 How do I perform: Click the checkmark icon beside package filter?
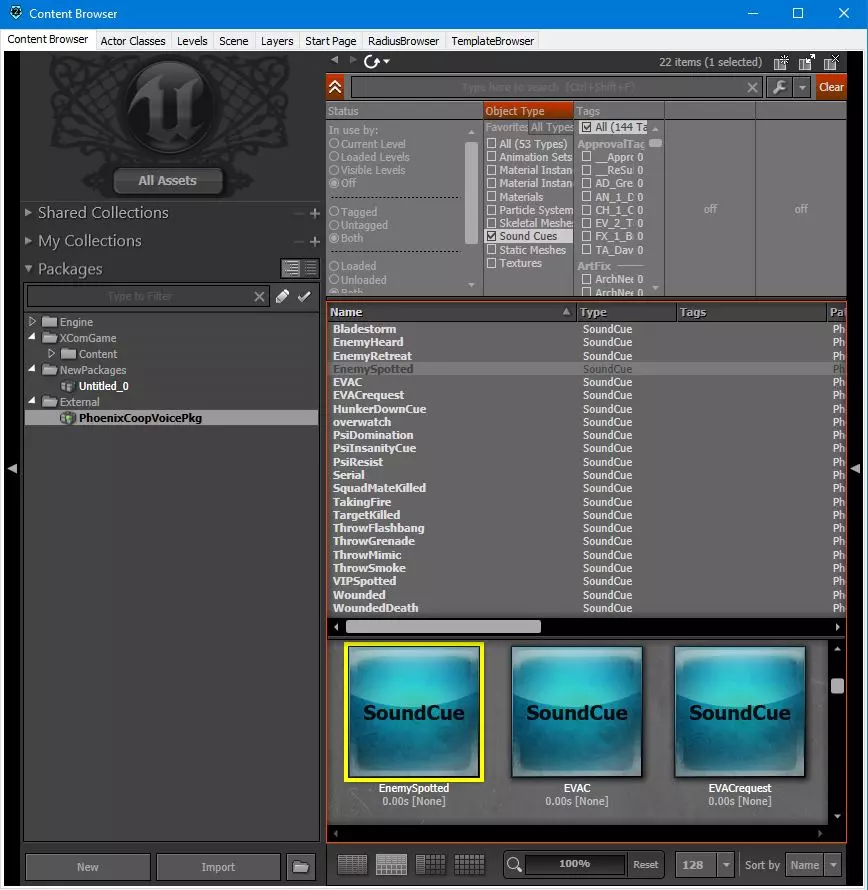click(304, 296)
